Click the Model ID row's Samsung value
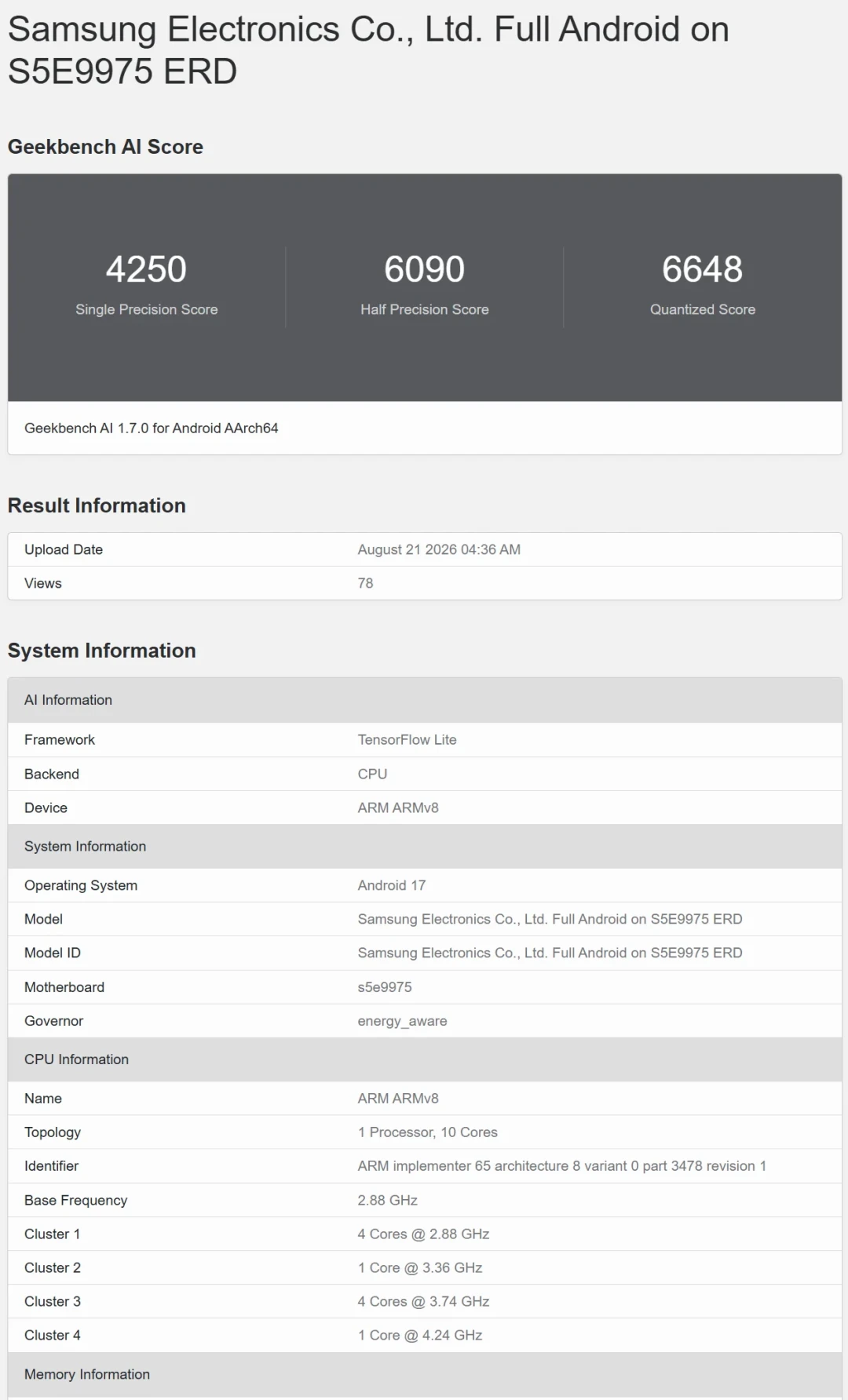Screen dimensions: 848x1400 (550, 953)
